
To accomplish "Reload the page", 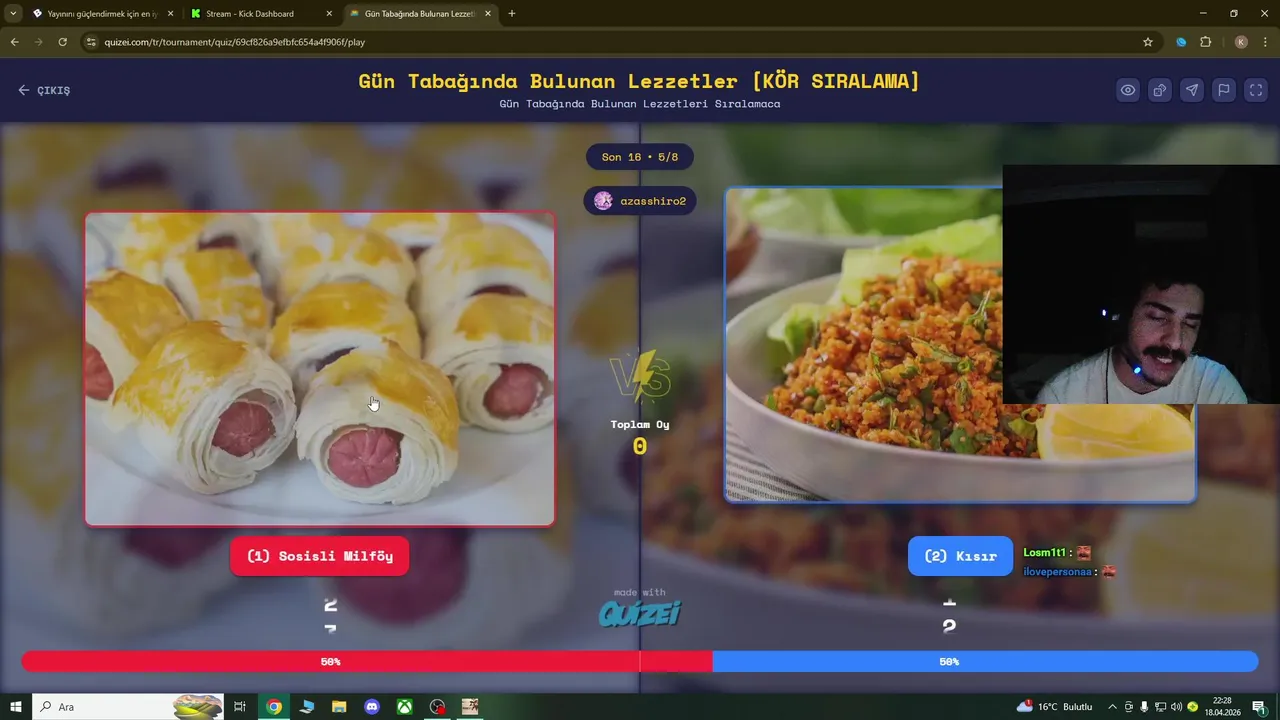I will (62, 42).
